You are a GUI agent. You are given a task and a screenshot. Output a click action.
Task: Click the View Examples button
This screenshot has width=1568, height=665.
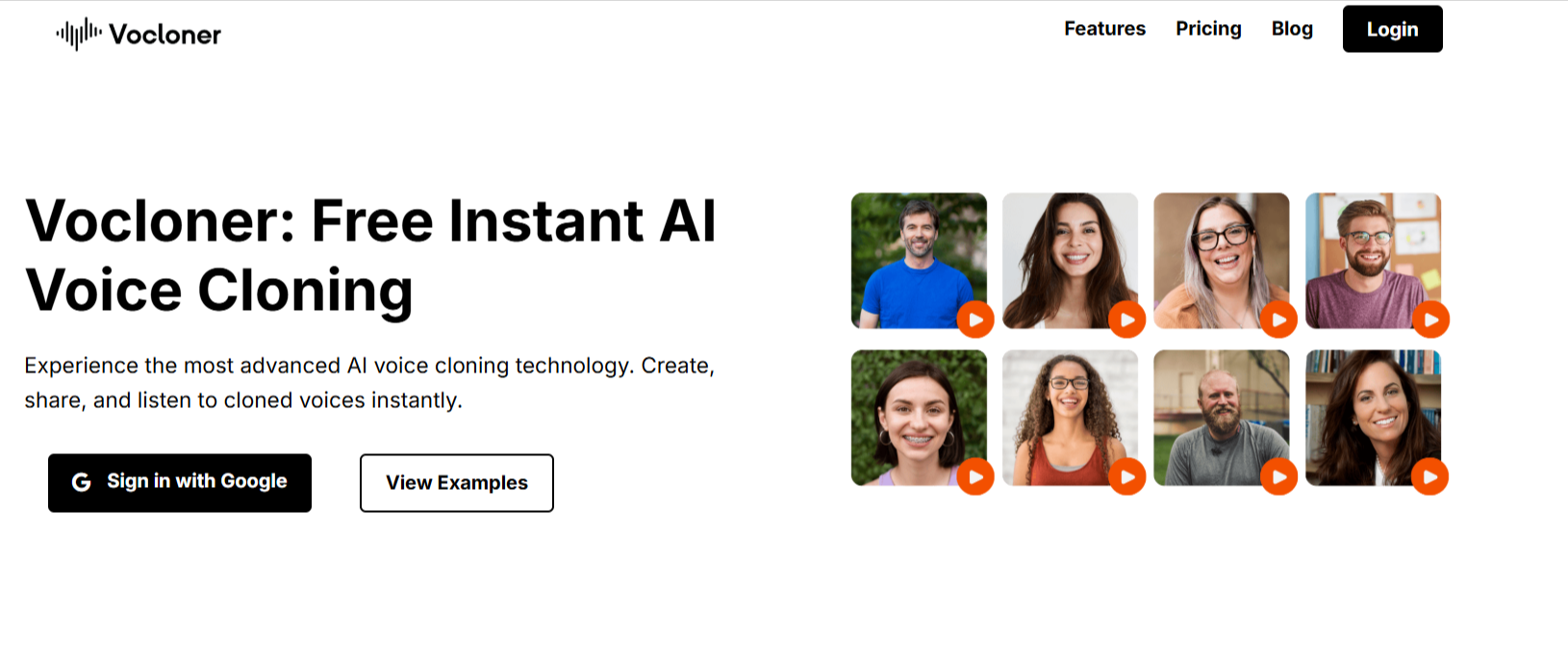(457, 483)
